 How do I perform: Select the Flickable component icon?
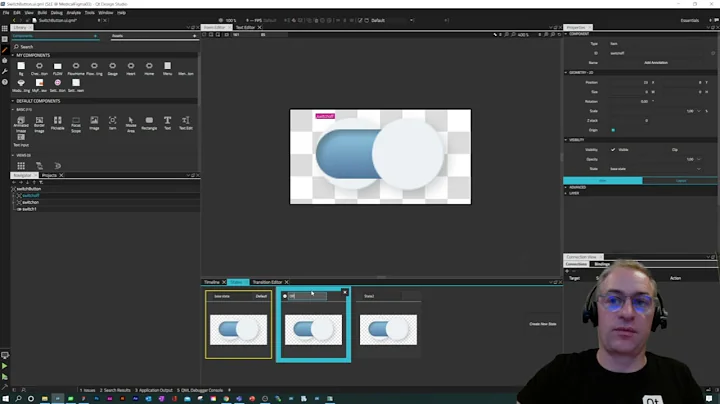(57, 120)
